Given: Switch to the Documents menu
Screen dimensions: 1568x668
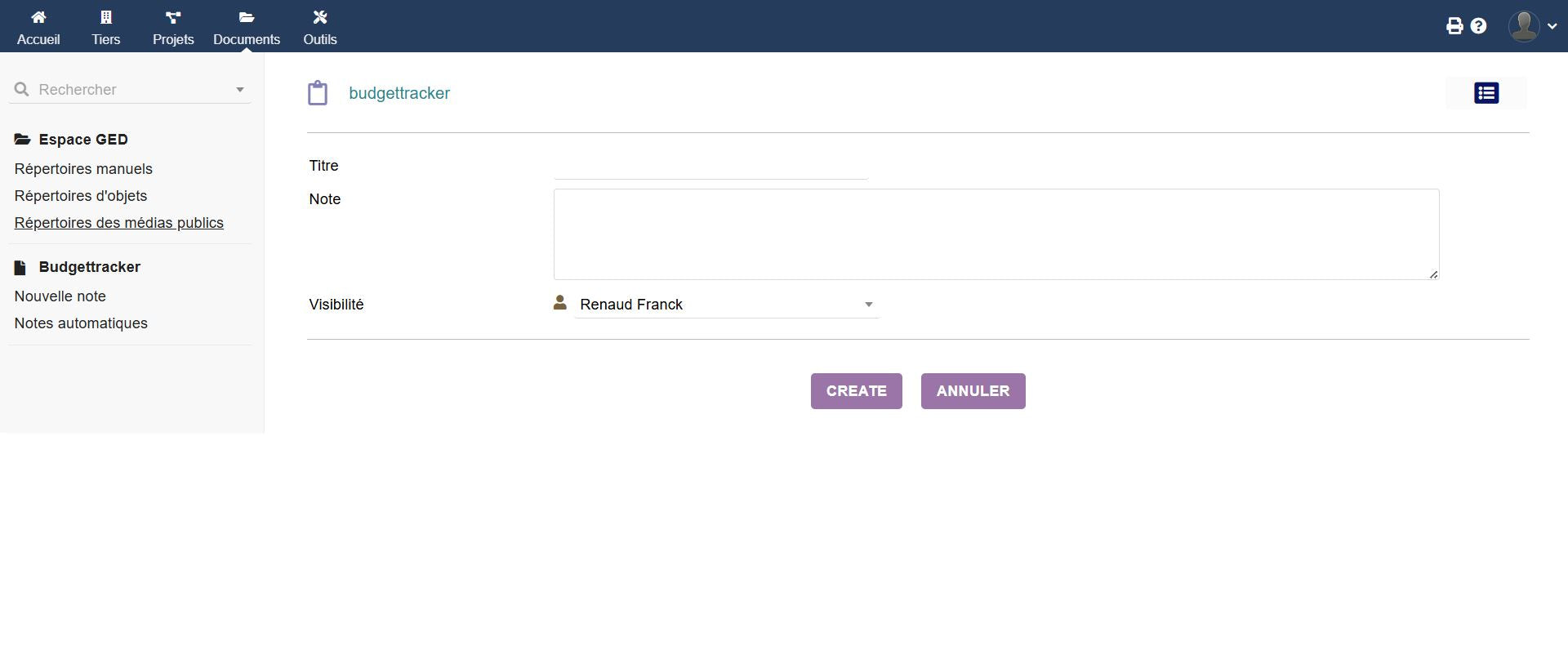Looking at the screenshot, I should click(247, 27).
